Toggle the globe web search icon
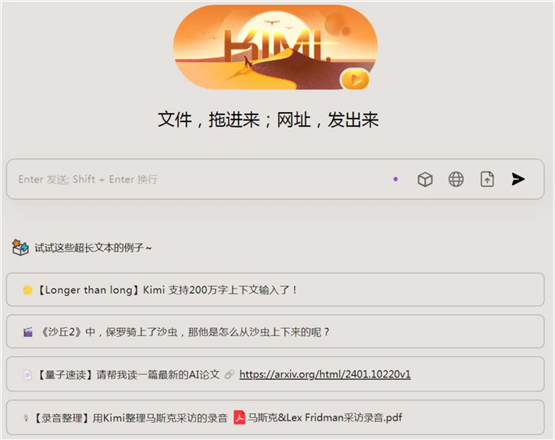Viewport: 555px width, 440px height. (x=456, y=179)
